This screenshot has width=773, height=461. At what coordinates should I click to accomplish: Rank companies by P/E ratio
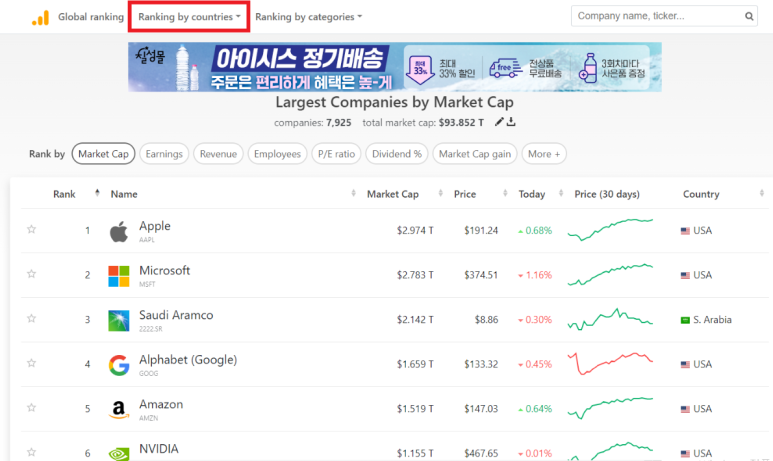tap(336, 154)
